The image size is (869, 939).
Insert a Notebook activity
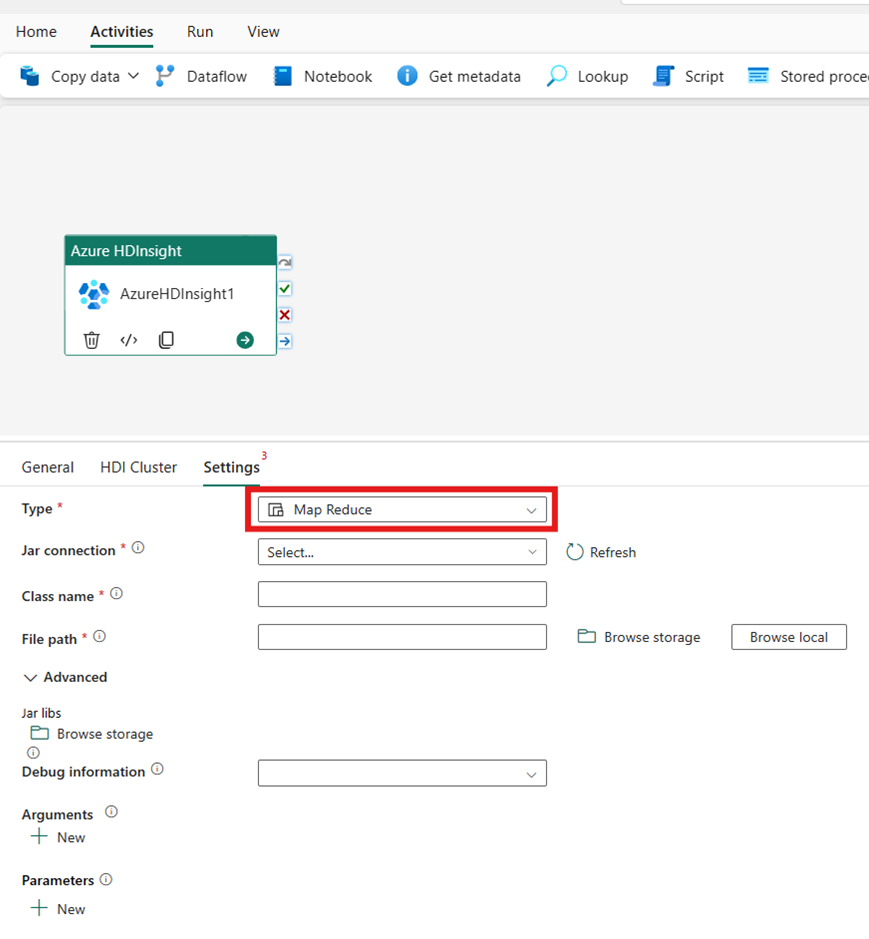[322, 77]
